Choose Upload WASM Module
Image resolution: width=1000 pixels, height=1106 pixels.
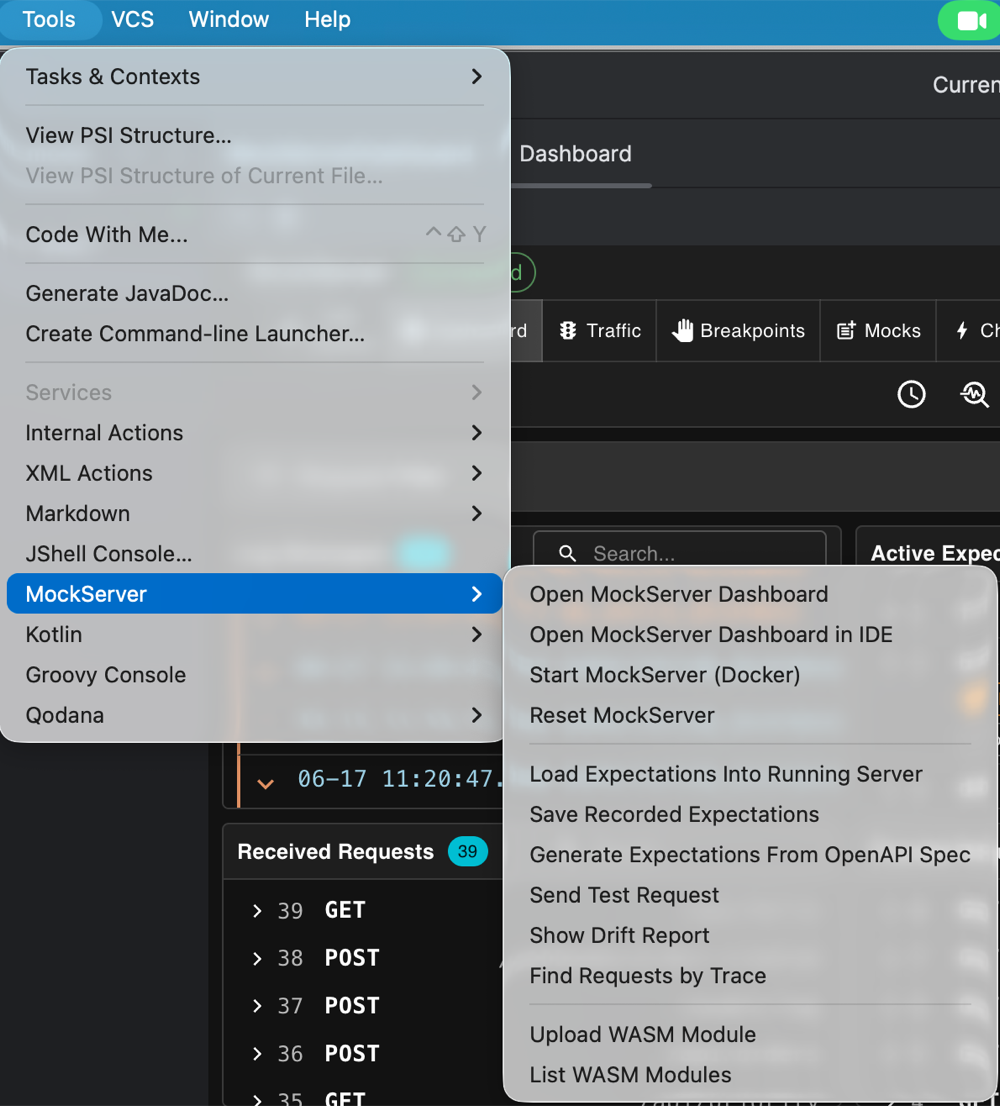tap(750, 1034)
